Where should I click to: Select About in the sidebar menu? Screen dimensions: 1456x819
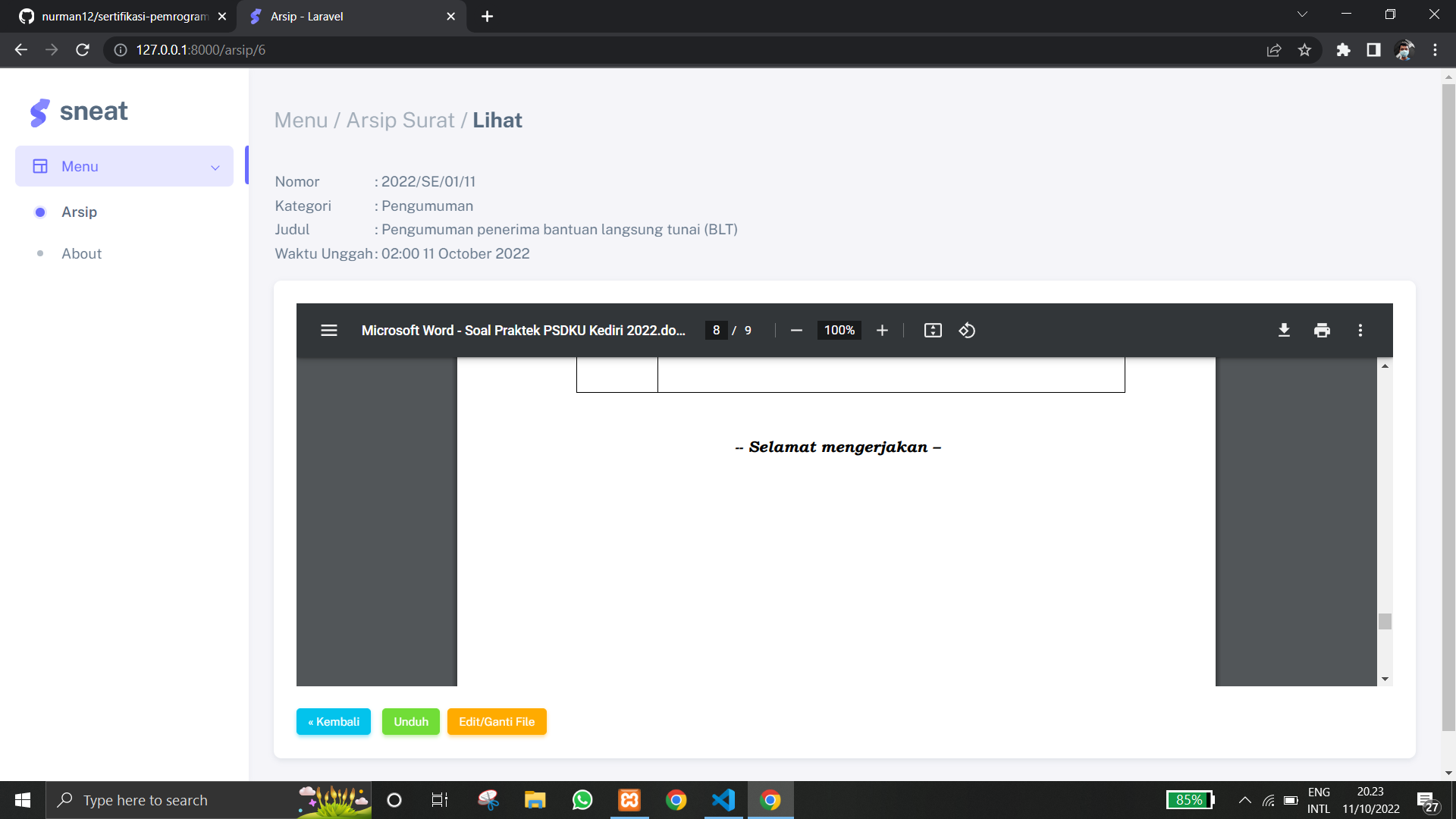(81, 253)
